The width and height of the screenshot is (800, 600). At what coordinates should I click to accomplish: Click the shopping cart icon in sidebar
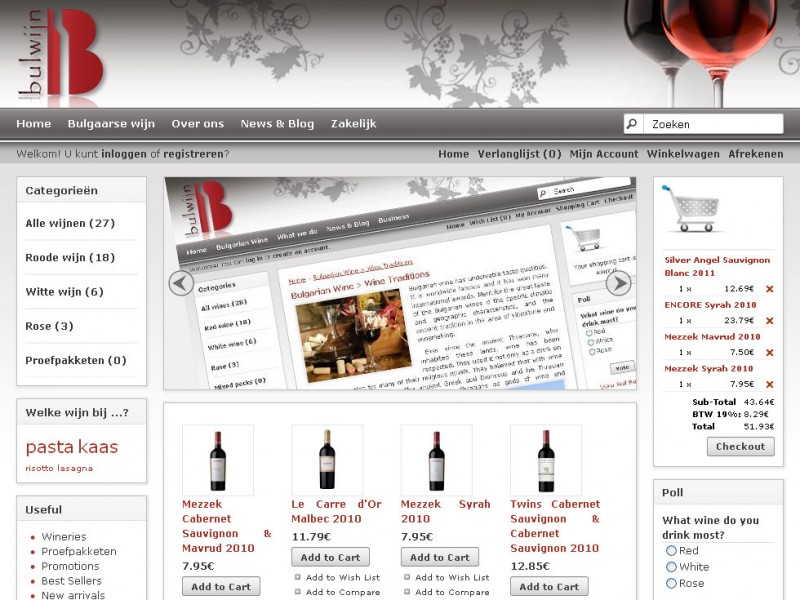point(691,209)
